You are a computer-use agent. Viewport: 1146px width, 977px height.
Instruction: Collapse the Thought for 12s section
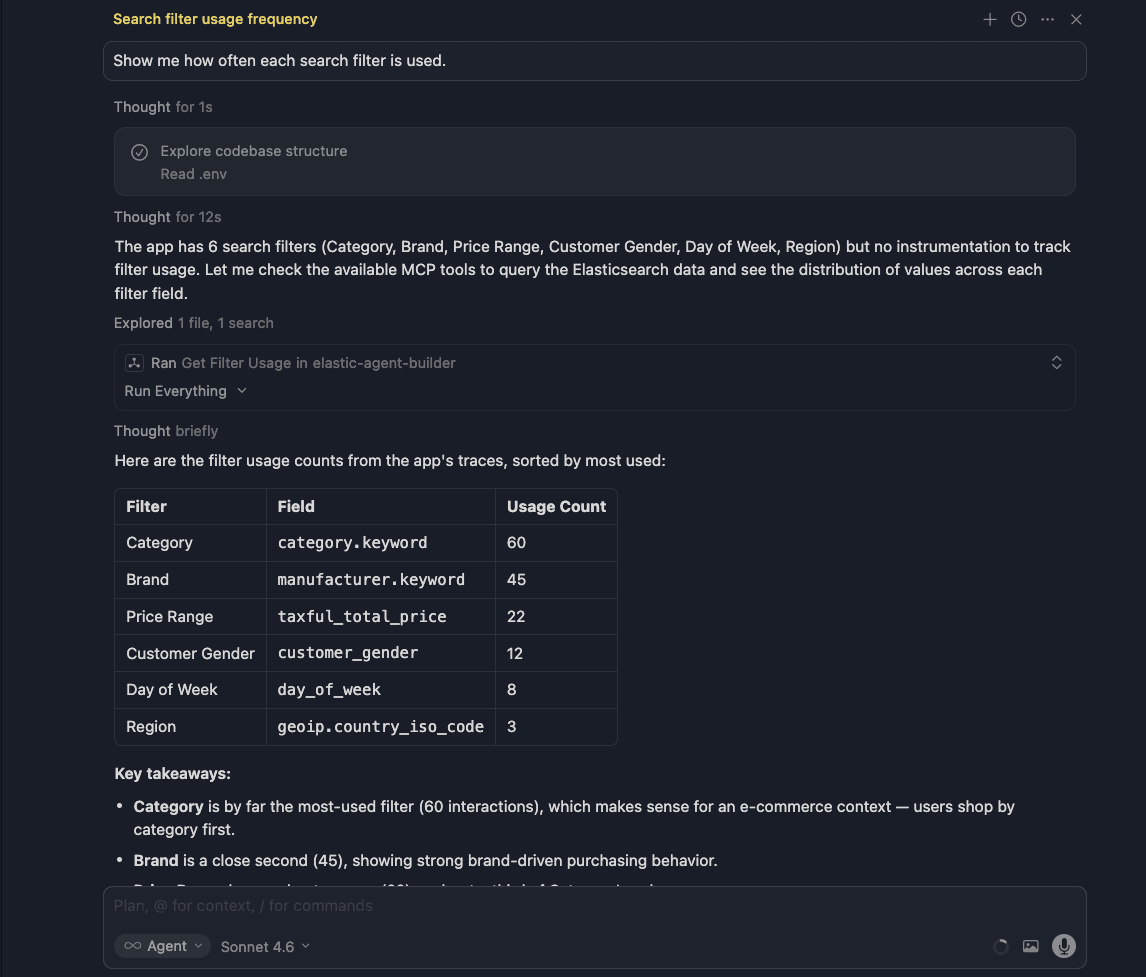point(168,216)
